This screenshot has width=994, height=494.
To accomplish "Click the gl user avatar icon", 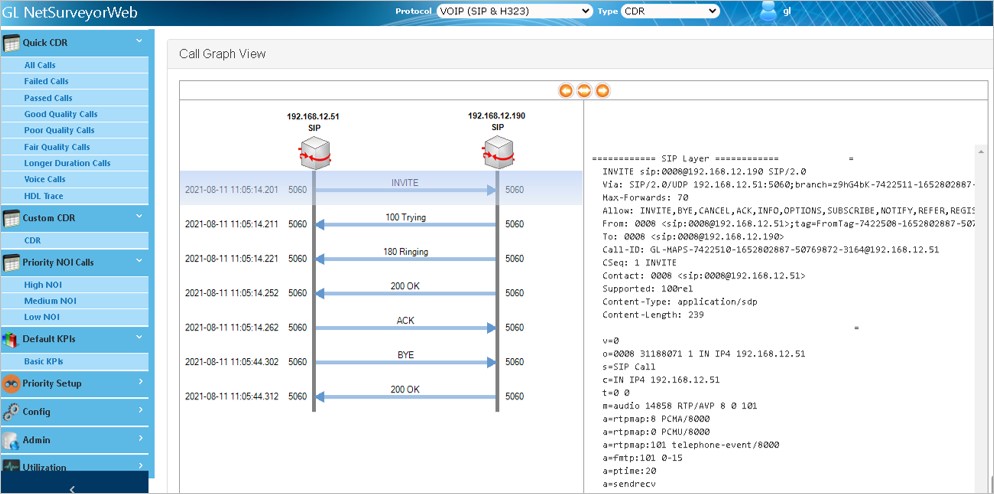I will coord(768,12).
